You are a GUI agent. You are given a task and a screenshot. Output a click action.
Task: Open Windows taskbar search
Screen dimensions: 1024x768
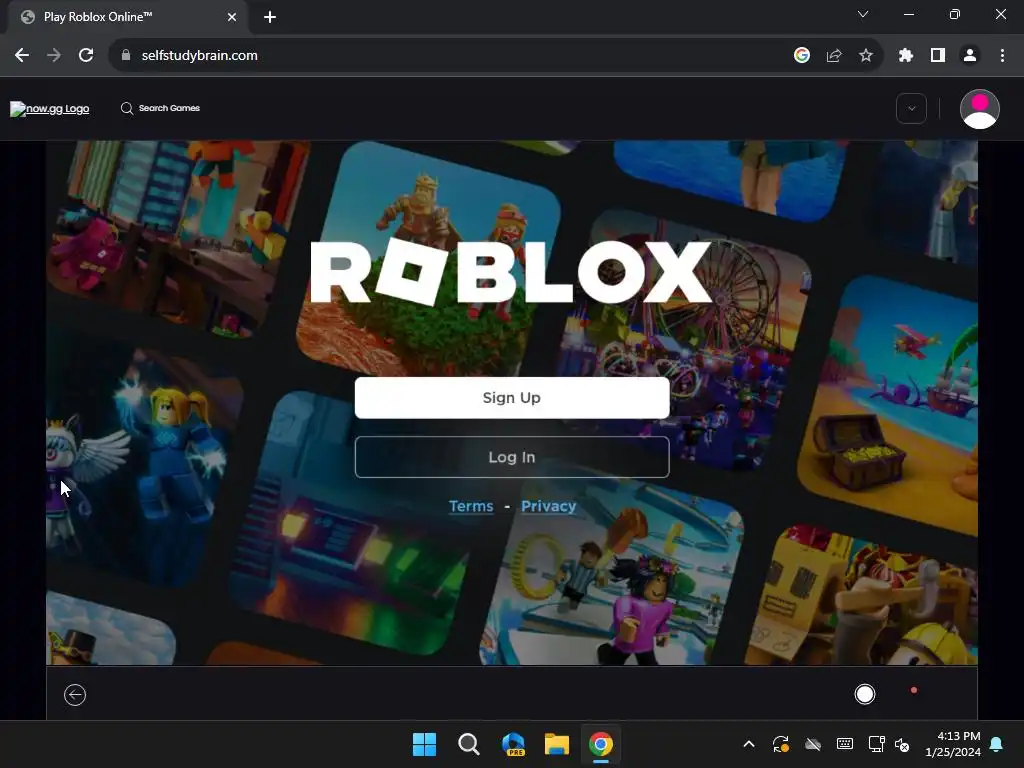468,744
